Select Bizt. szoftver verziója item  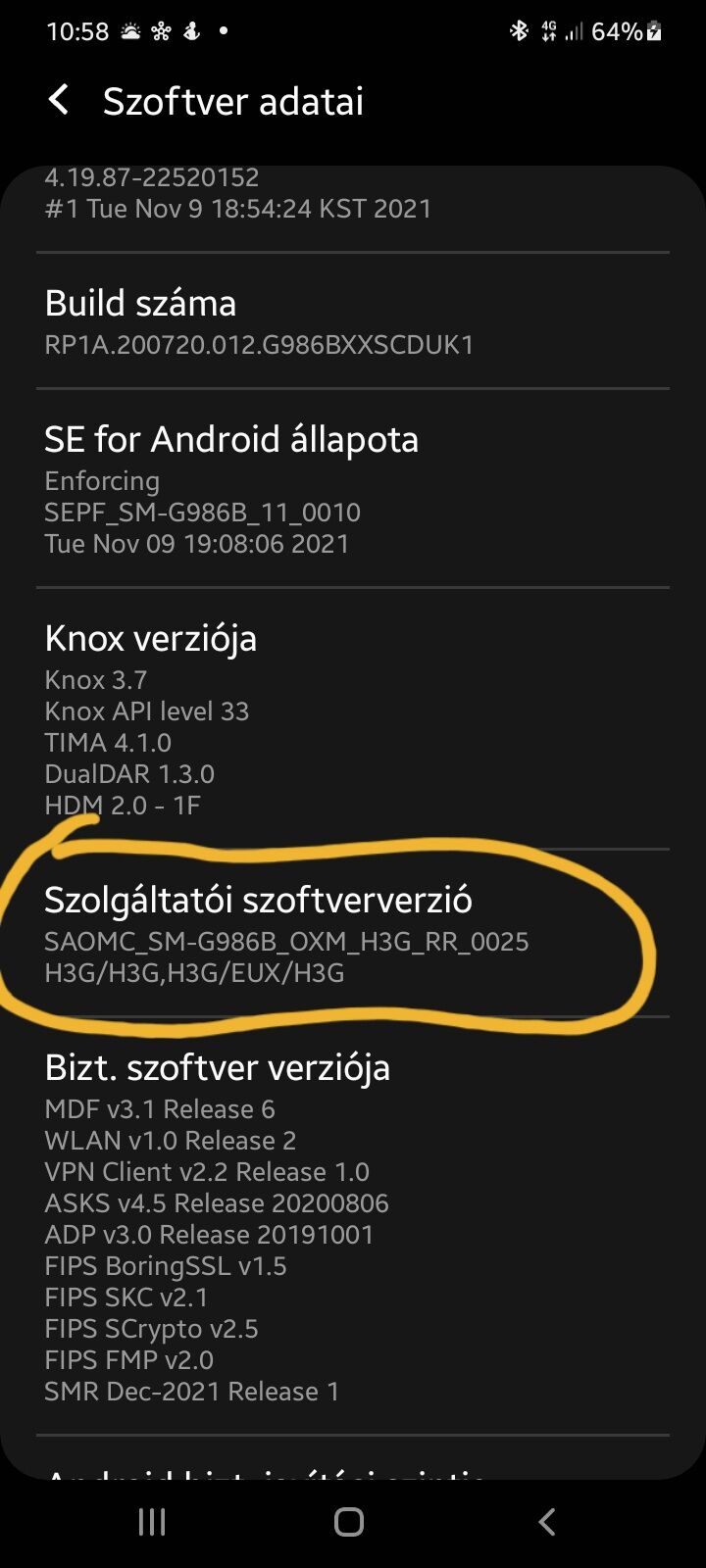(353, 1226)
